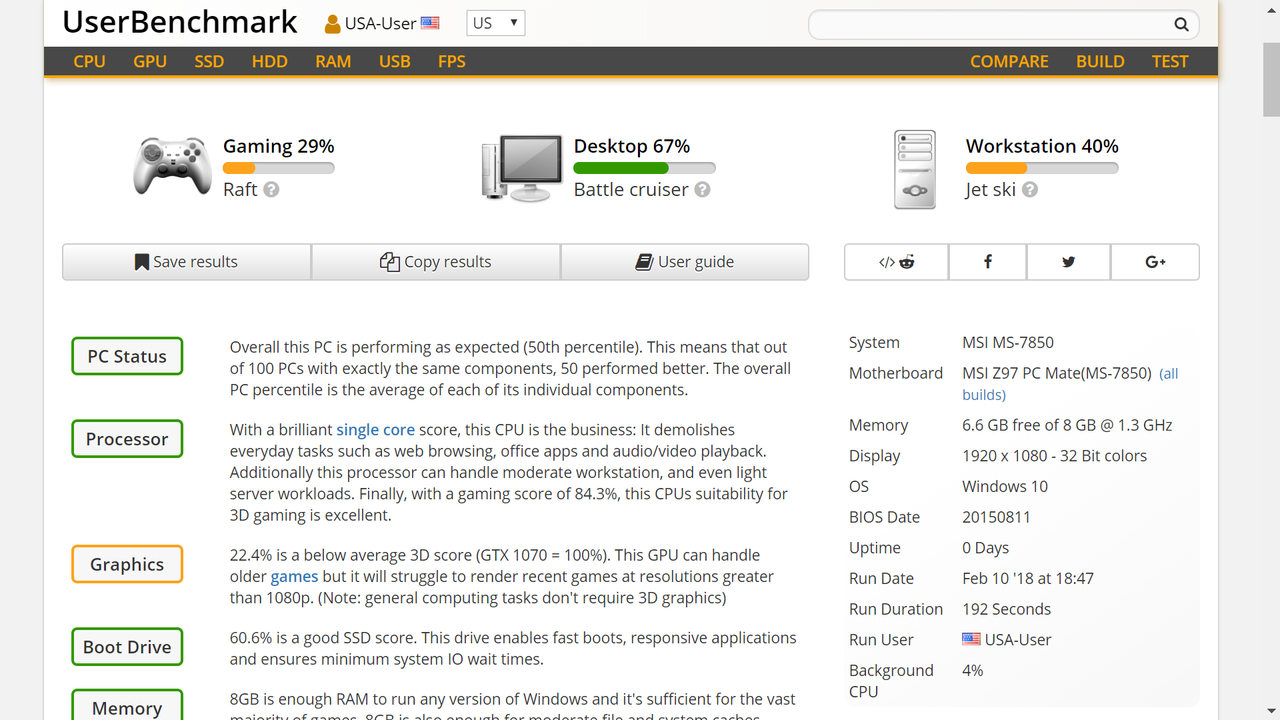Open the HDD menu

[x=270, y=61]
